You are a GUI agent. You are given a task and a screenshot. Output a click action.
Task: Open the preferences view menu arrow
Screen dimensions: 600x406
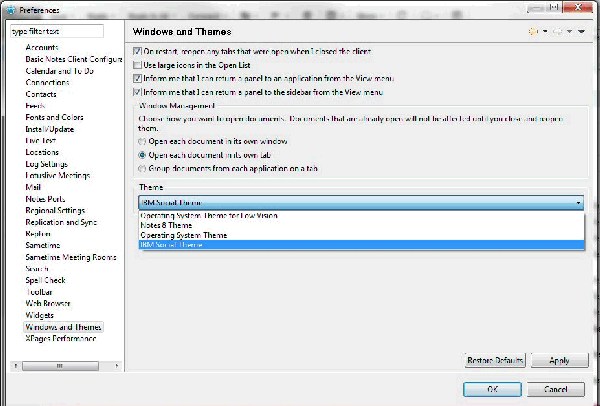click(582, 31)
